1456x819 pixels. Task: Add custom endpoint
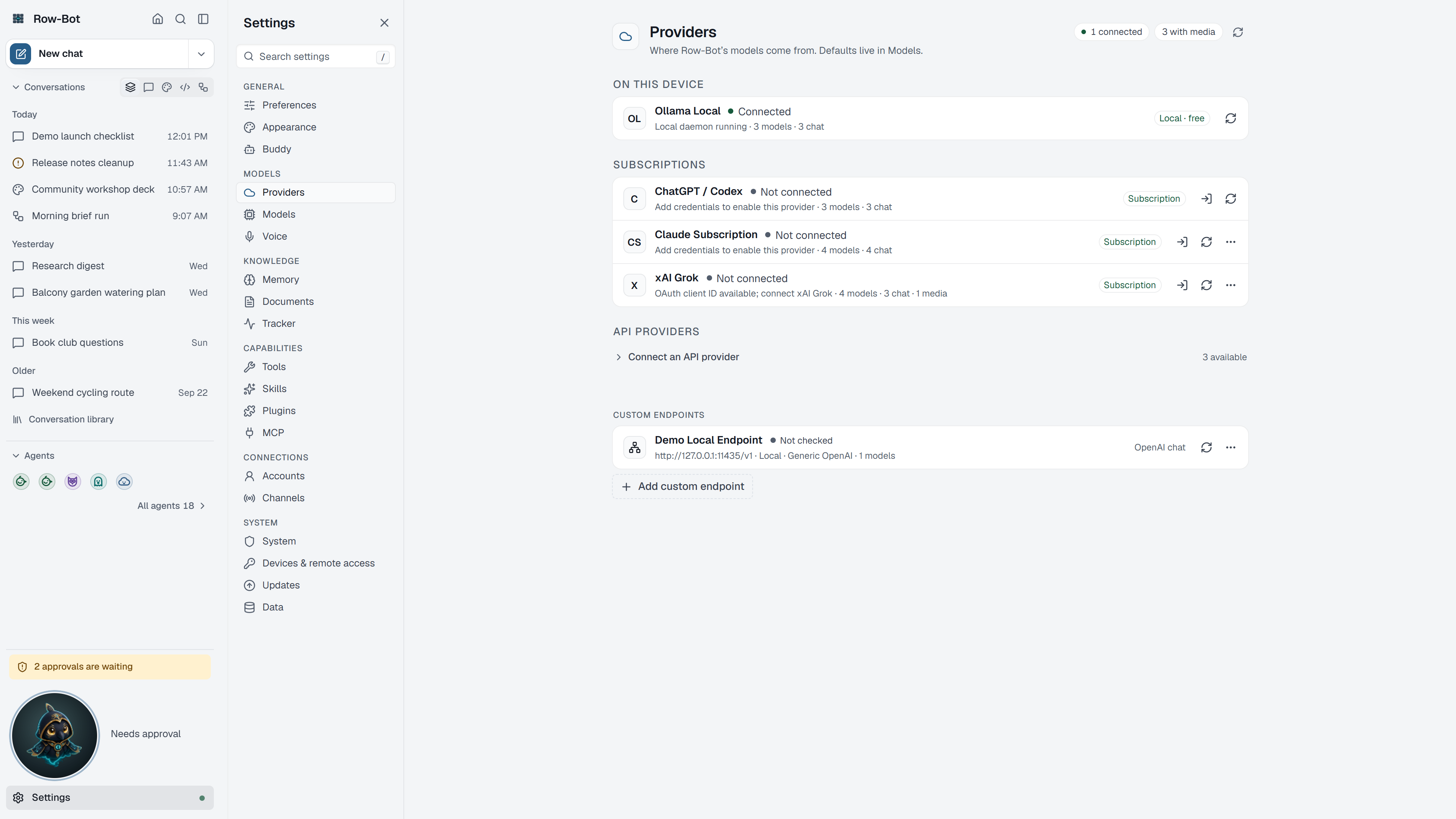tap(682, 486)
